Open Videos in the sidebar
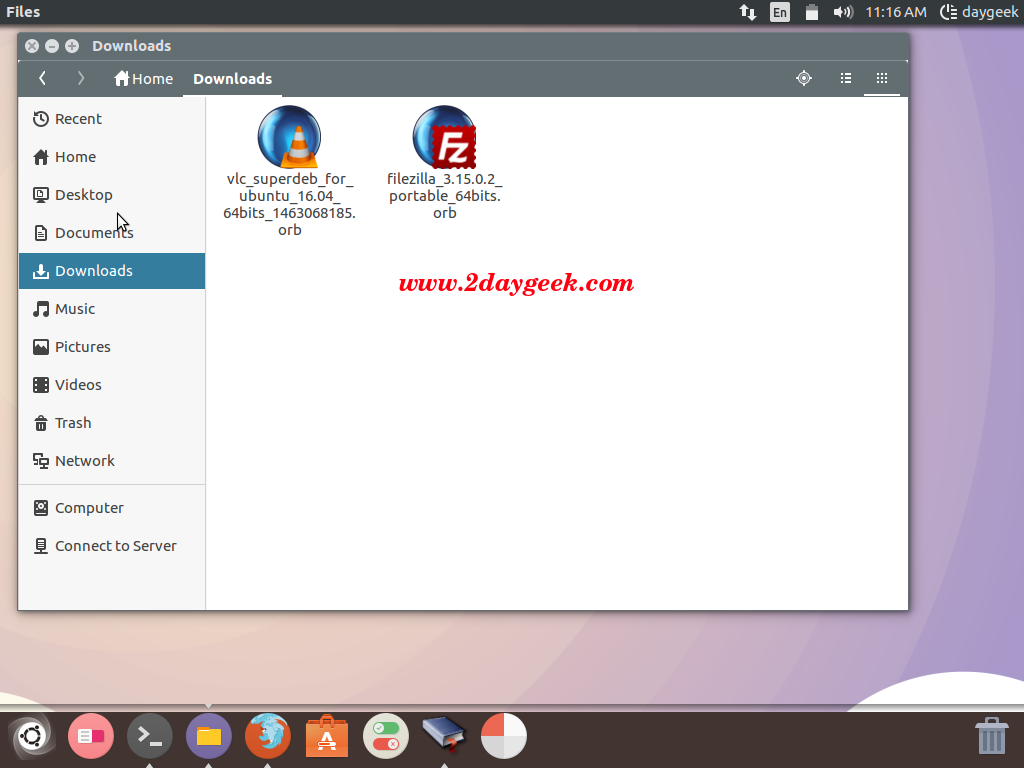The width and height of the screenshot is (1024, 768). click(x=112, y=385)
